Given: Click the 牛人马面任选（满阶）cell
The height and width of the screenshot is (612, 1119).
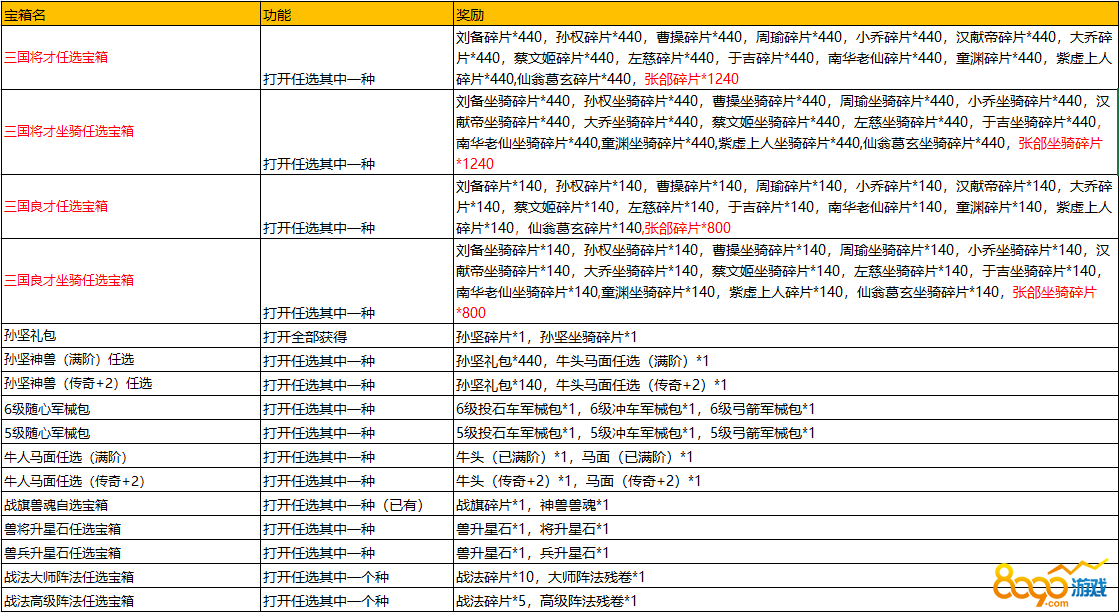Looking at the screenshot, I should click(66, 457).
